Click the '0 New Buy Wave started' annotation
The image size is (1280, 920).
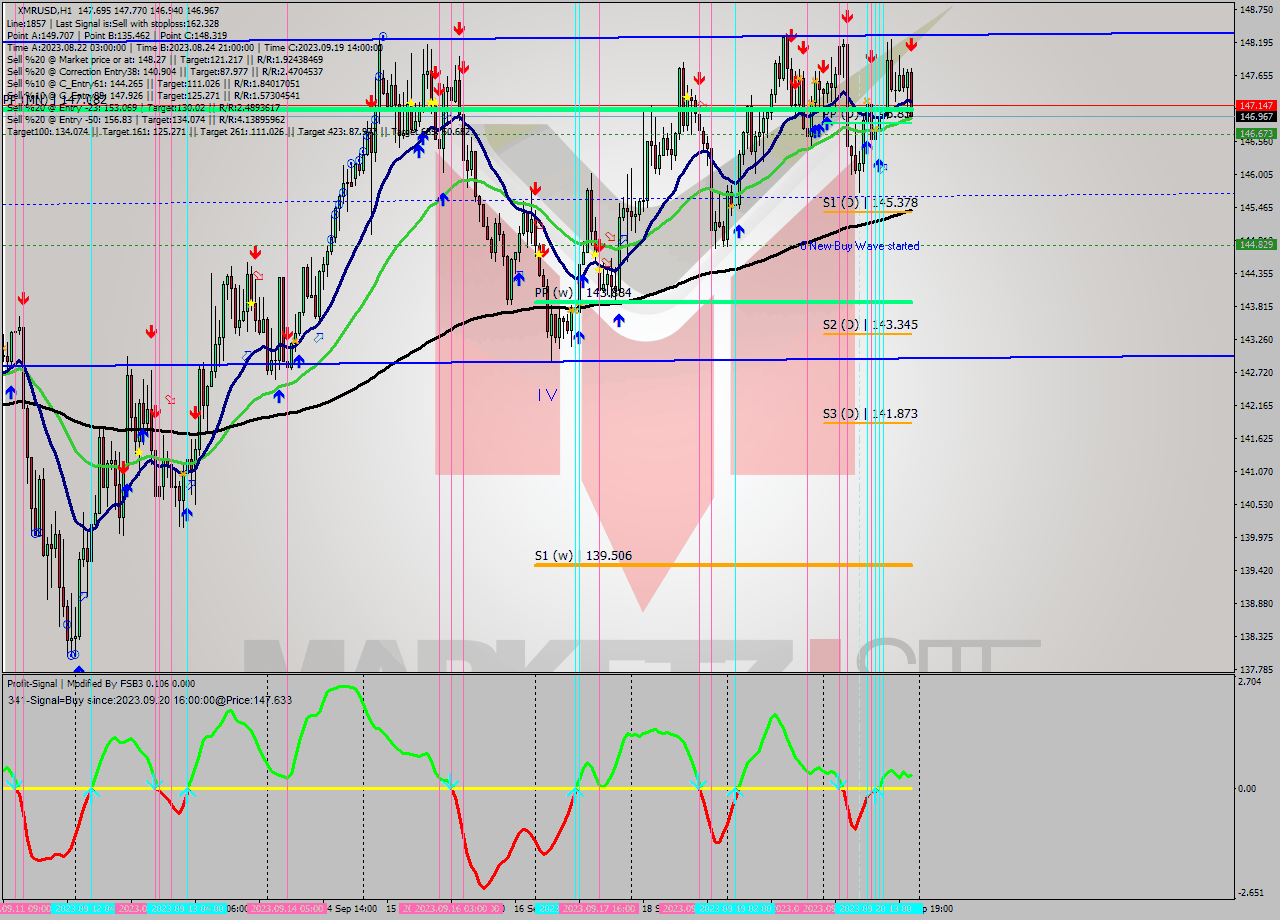pos(860,246)
